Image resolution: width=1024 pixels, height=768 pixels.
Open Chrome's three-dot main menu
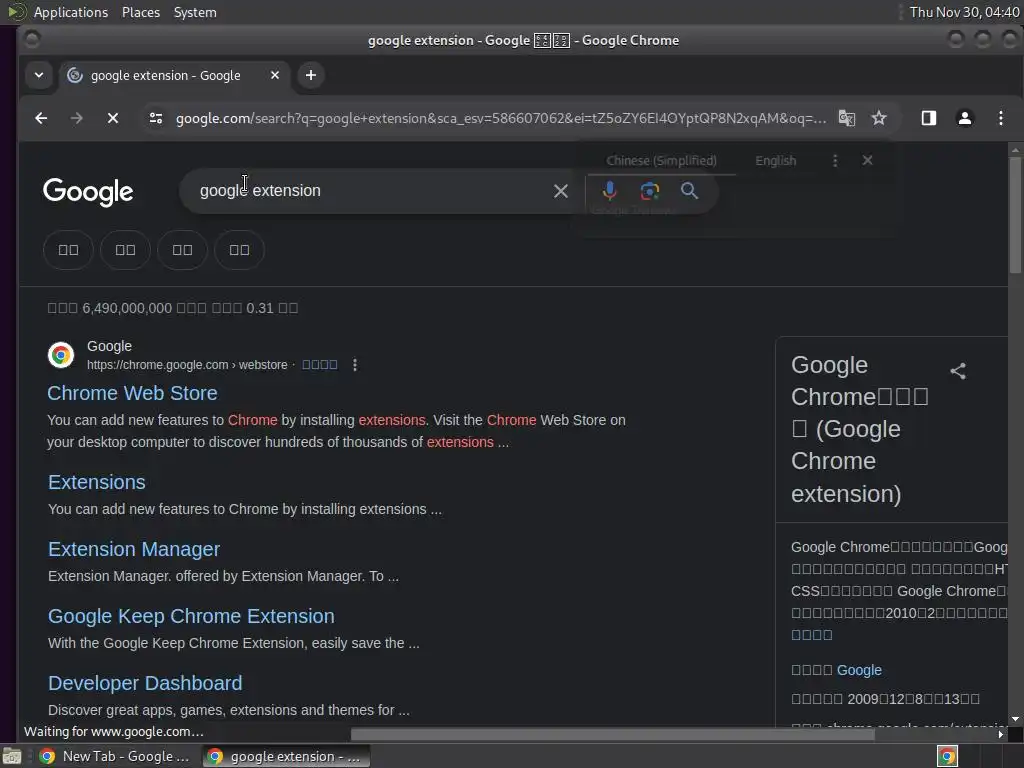1000,118
